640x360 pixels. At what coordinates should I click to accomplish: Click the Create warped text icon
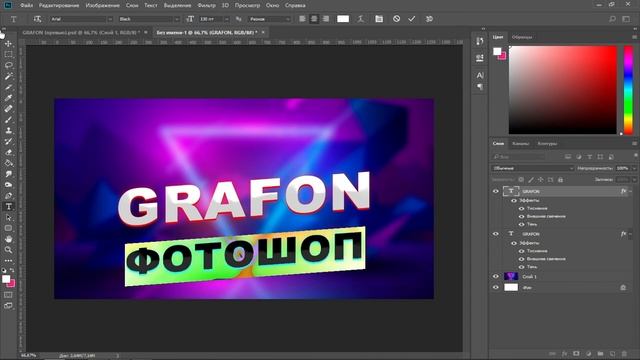(360, 19)
